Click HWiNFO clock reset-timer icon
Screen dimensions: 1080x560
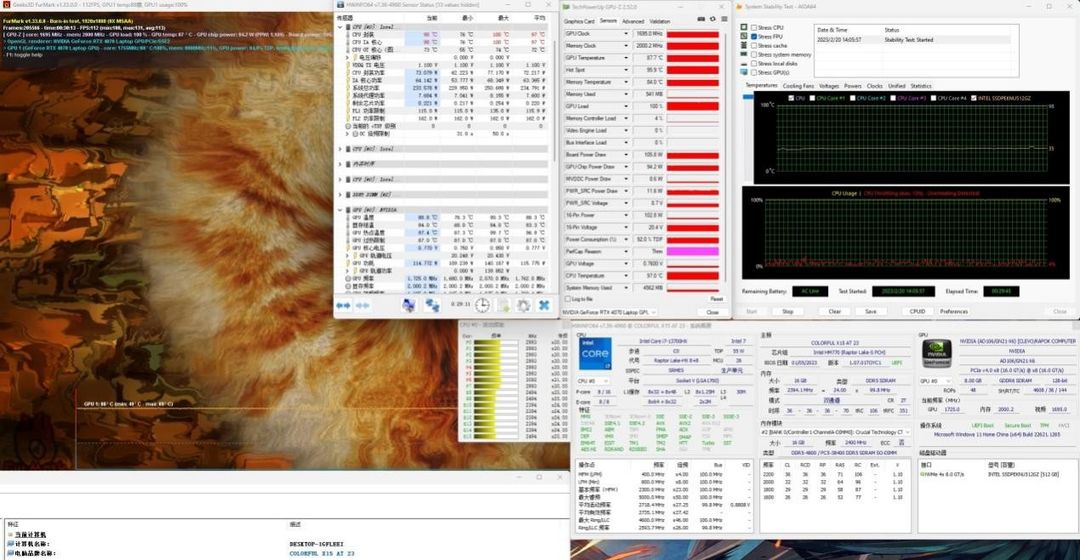[482, 304]
